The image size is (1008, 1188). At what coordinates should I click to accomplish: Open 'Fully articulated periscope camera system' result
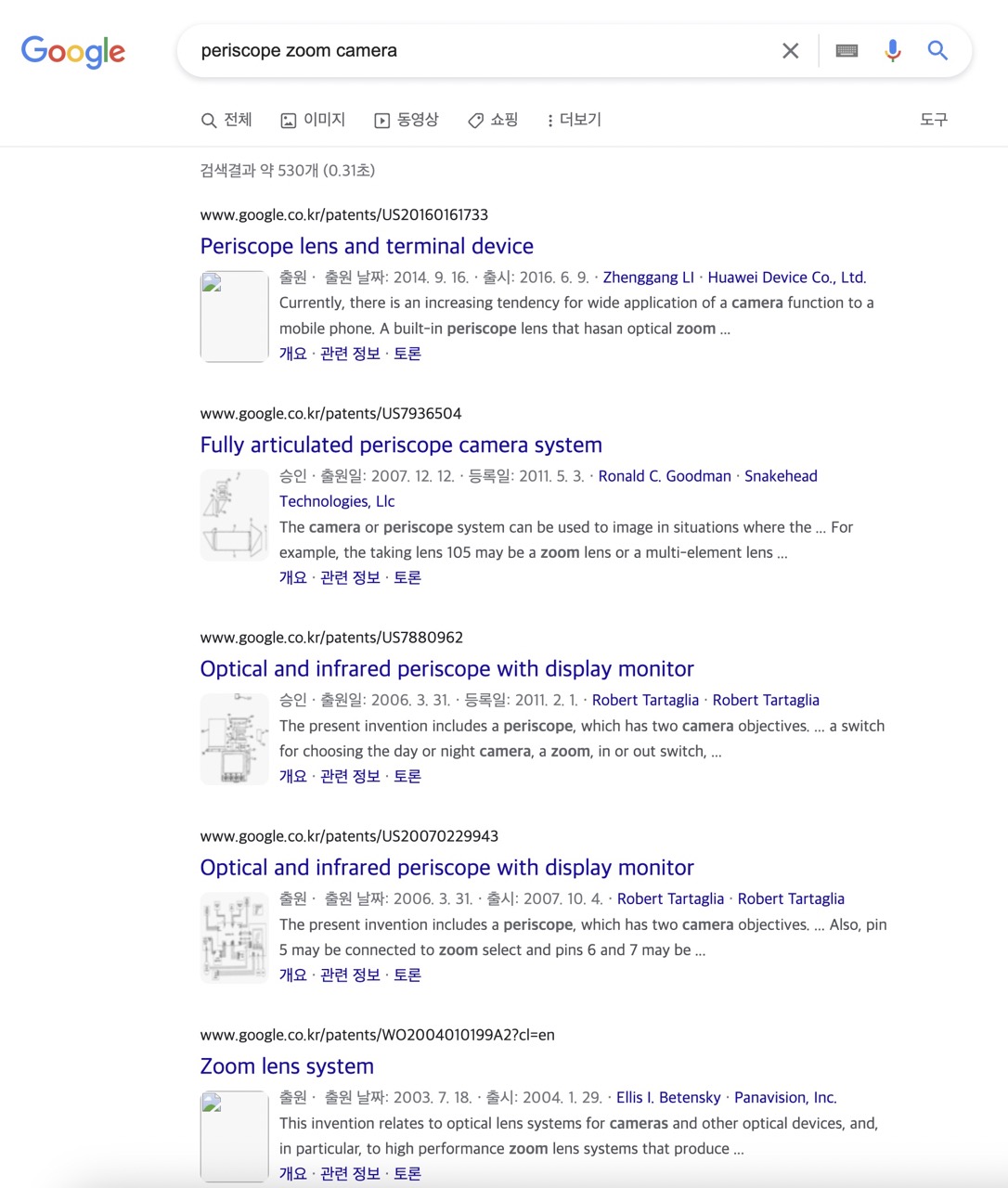pos(401,445)
